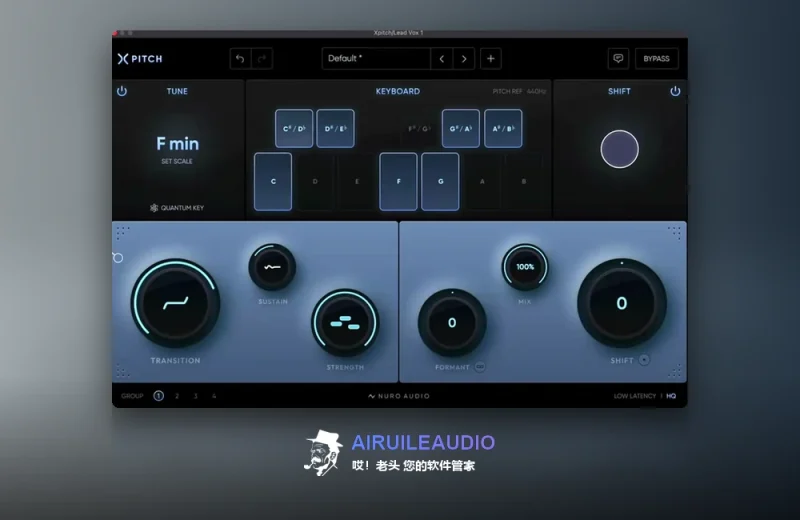Toggle the D#/Eb key
Image resolution: width=800 pixels, height=520 pixels.
point(335,129)
